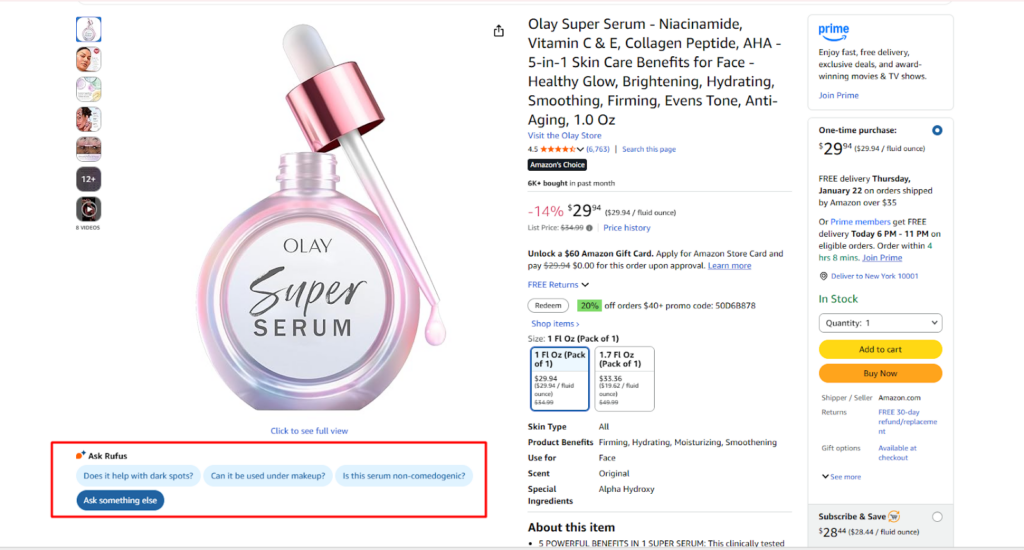Select the second product image thumbnail
This screenshot has width=1024, height=550.
pos(88,59)
